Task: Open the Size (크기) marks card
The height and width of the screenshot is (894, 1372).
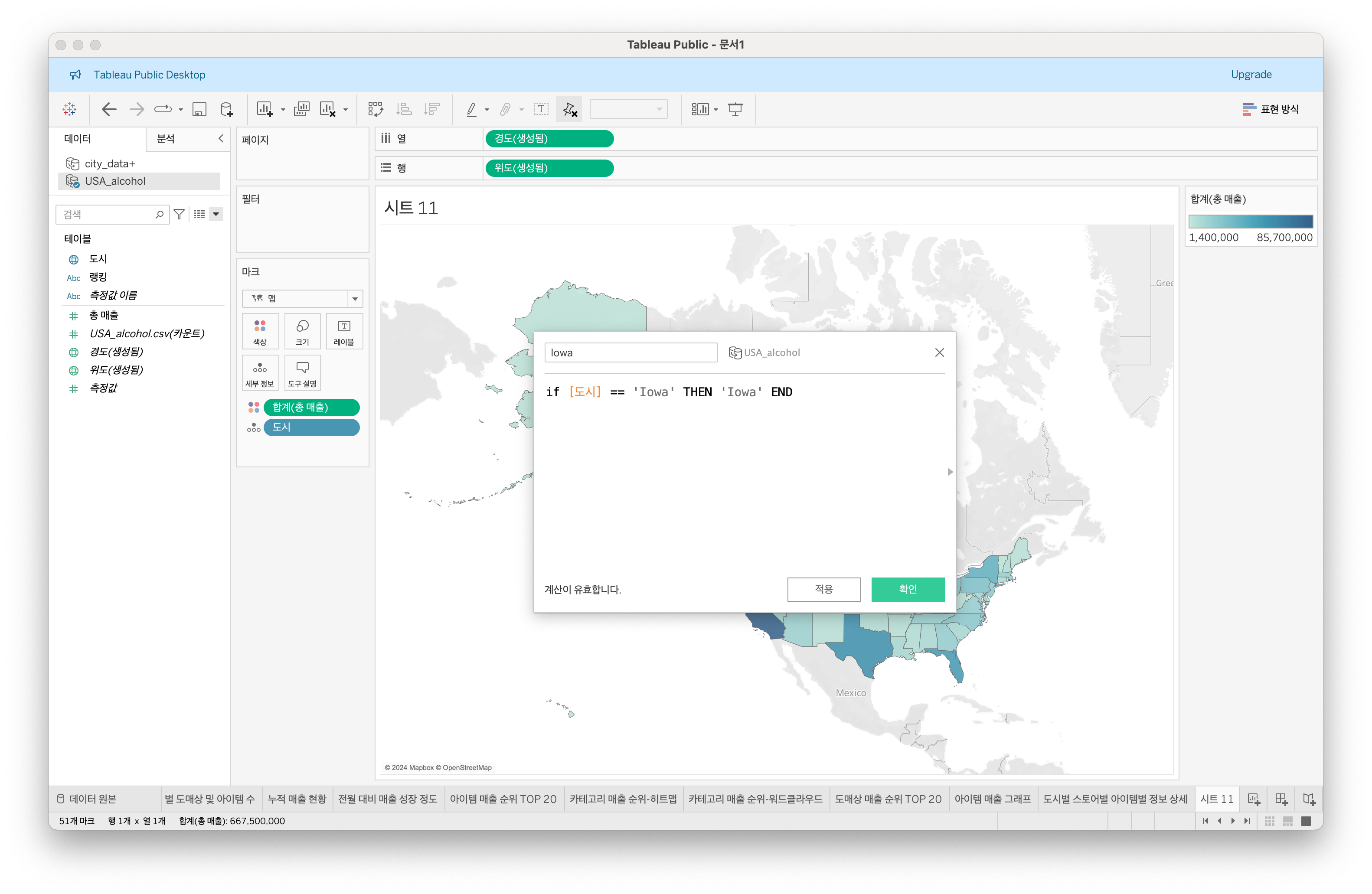Action: point(302,331)
